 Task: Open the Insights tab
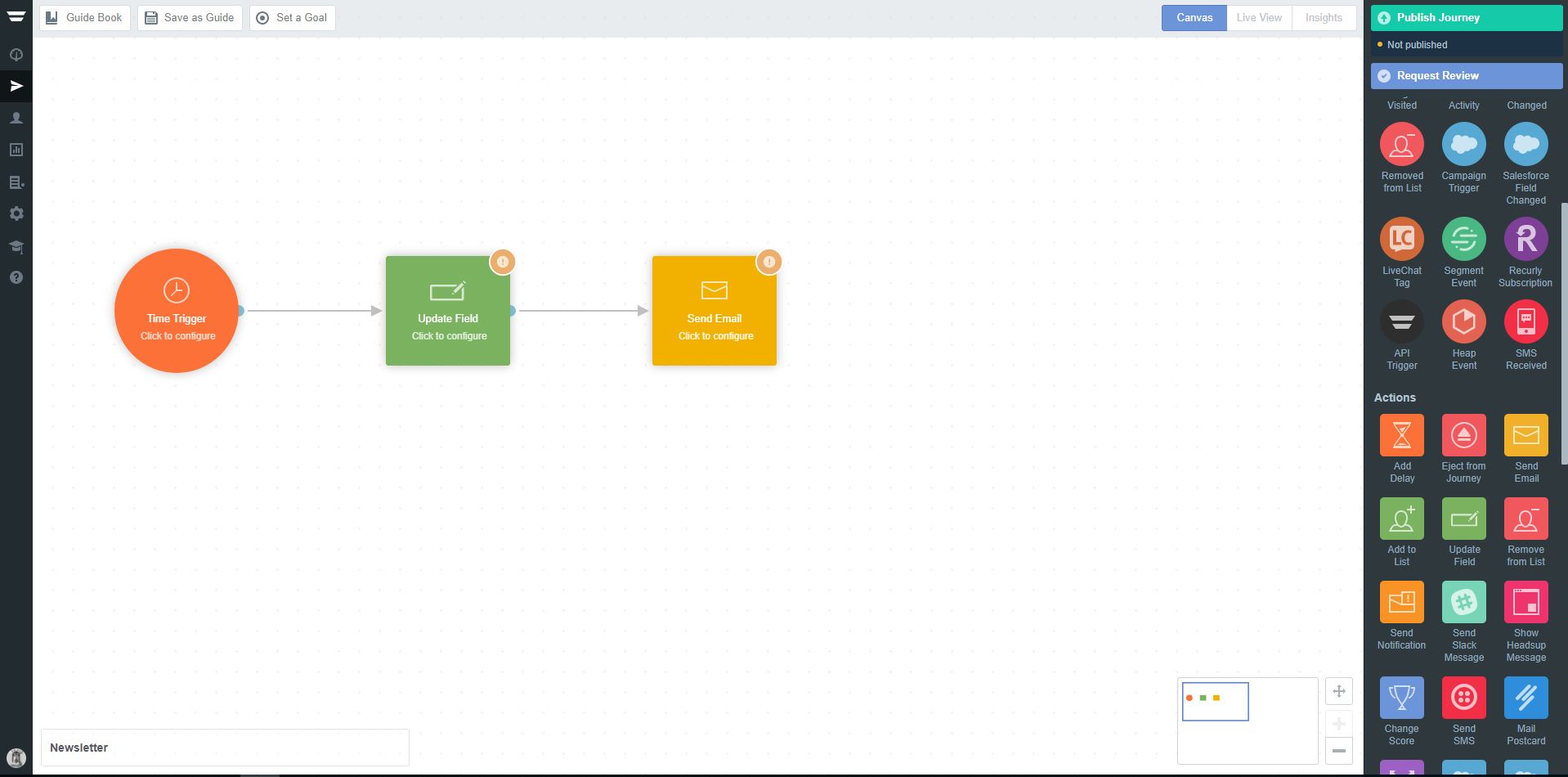coord(1323,18)
